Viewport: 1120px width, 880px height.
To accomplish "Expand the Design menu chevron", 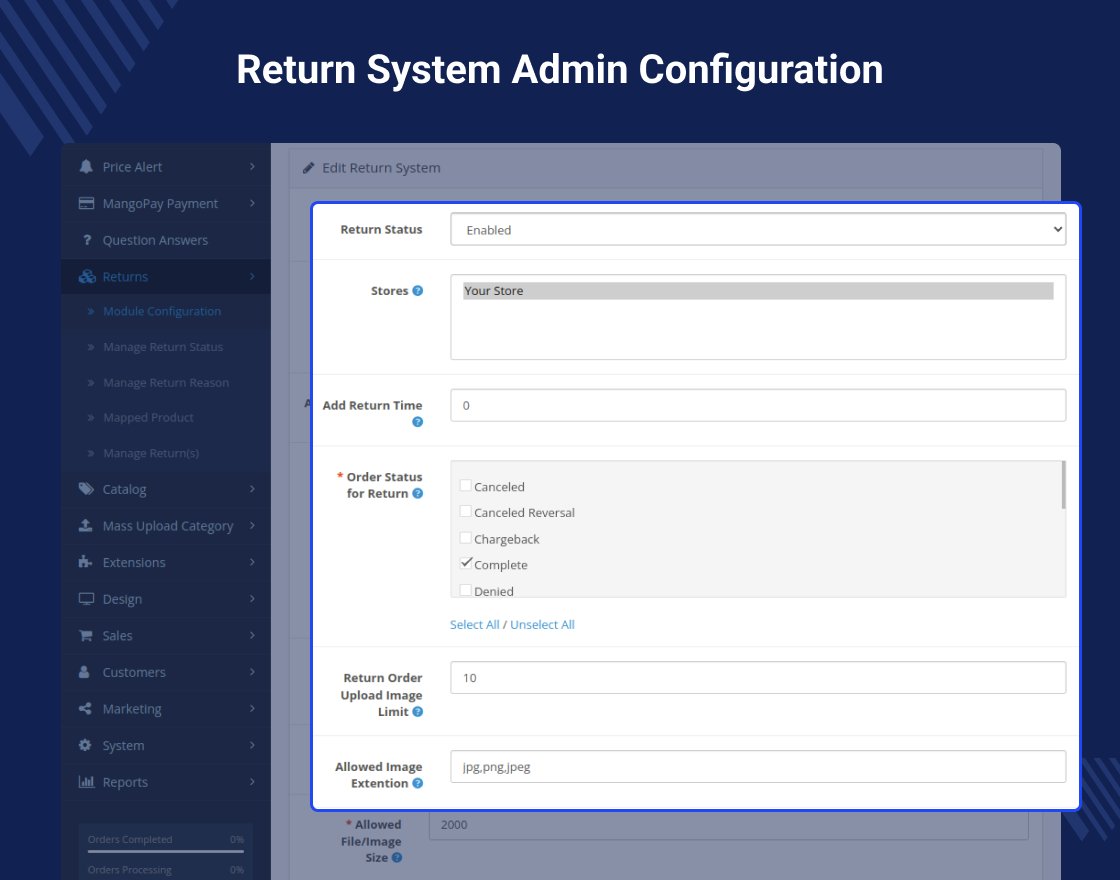I will 252,599.
